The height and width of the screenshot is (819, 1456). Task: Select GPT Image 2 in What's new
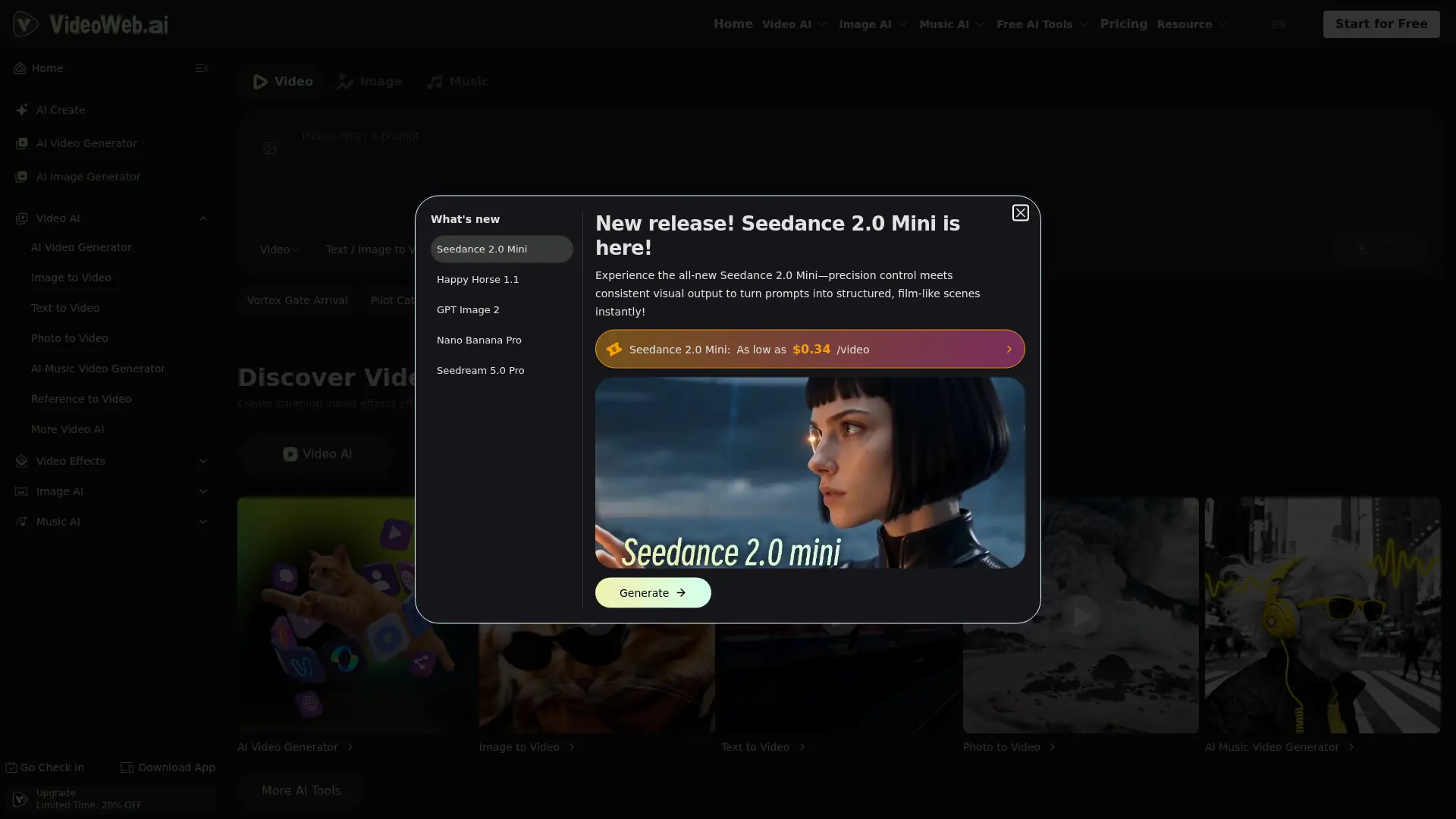click(501, 309)
